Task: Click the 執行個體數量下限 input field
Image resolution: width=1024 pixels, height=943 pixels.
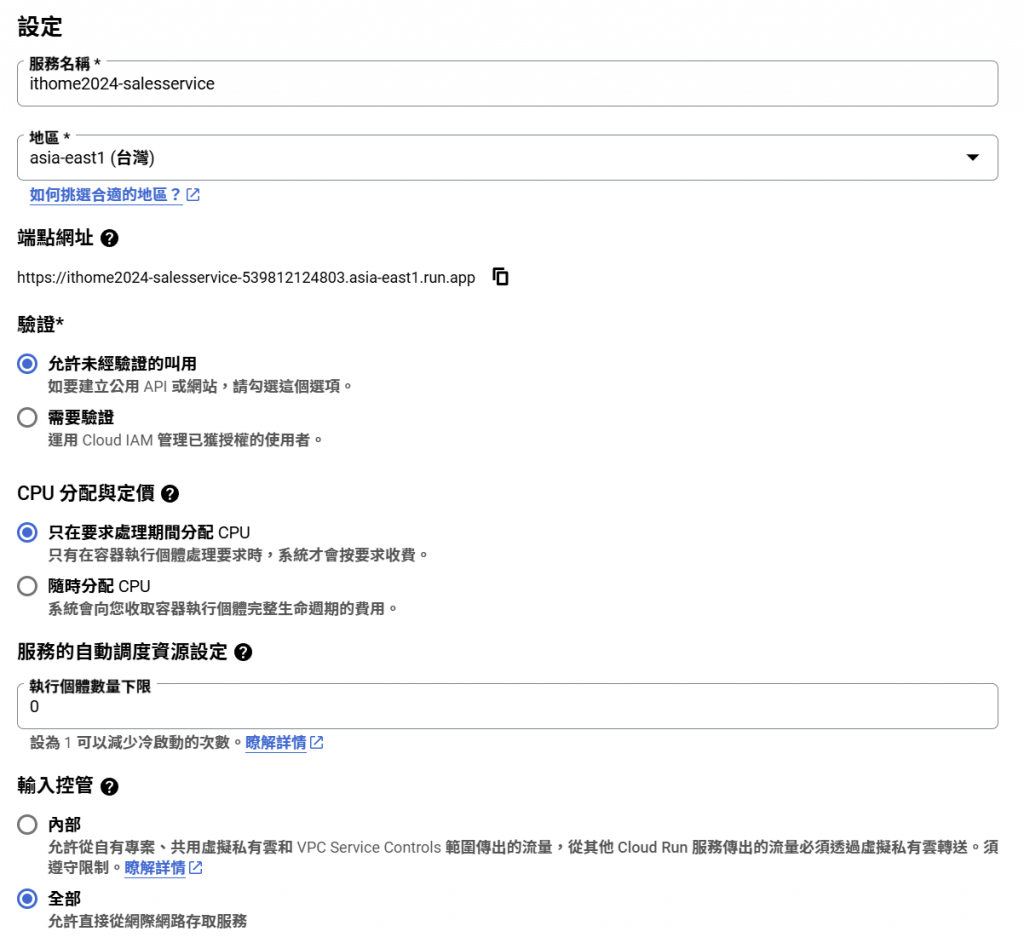Action: (x=507, y=706)
